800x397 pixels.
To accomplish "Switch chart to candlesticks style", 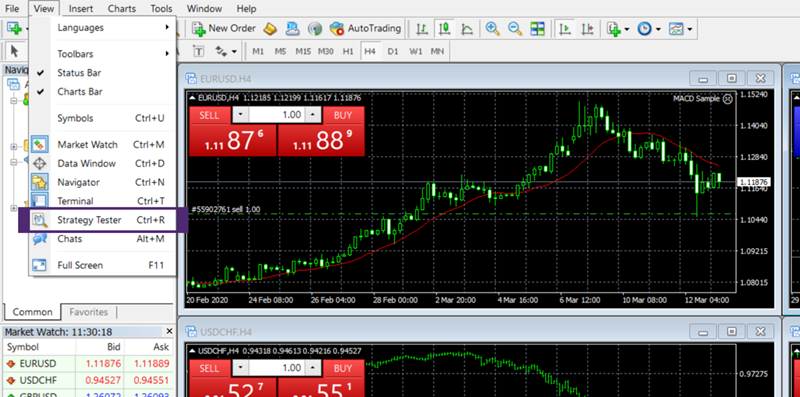I will click(x=443, y=29).
